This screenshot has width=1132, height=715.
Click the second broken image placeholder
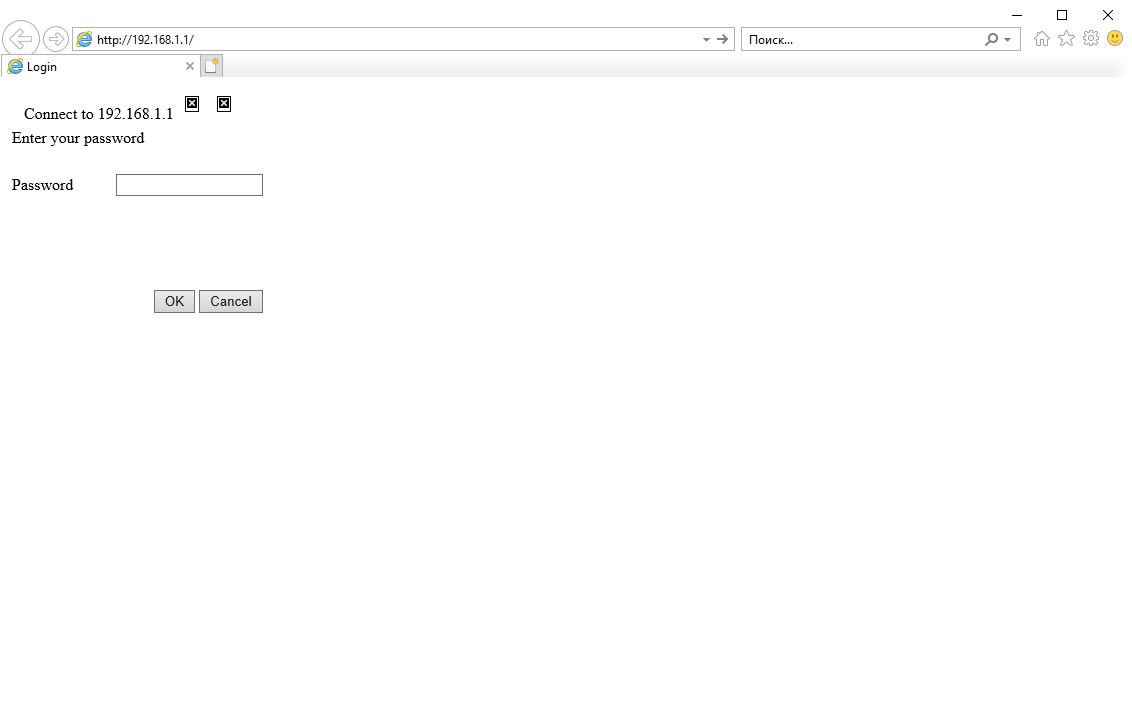click(x=224, y=103)
